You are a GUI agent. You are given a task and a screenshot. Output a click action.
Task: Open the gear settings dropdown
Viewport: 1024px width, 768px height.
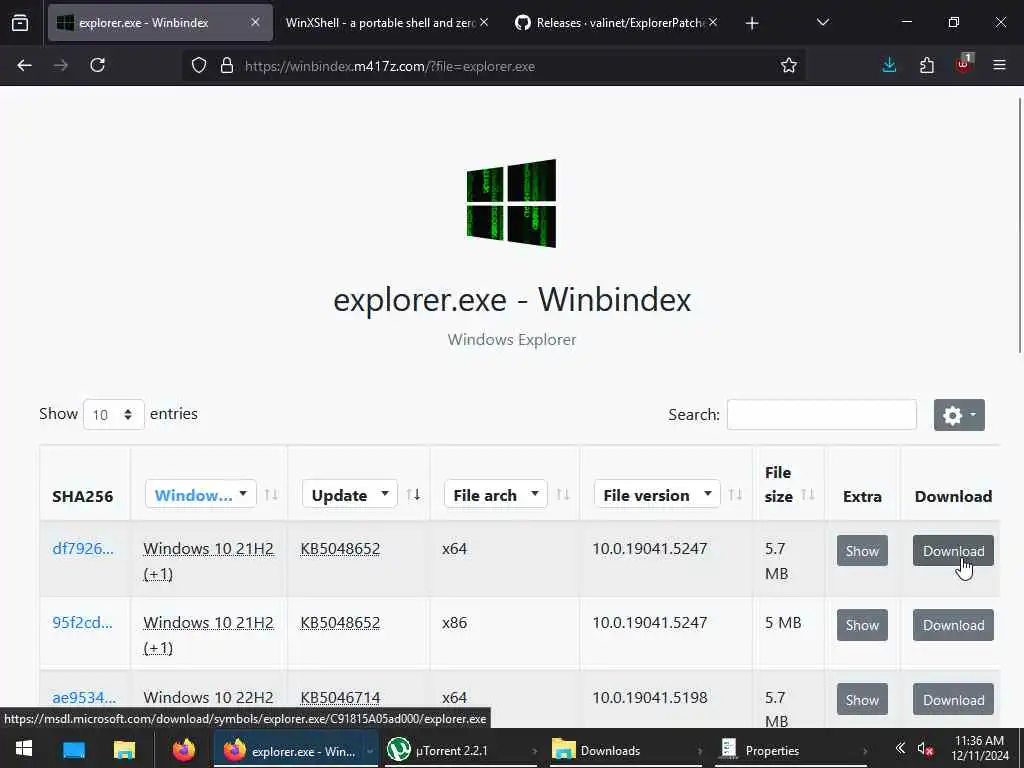pyautogui.click(x=959, y=415)
